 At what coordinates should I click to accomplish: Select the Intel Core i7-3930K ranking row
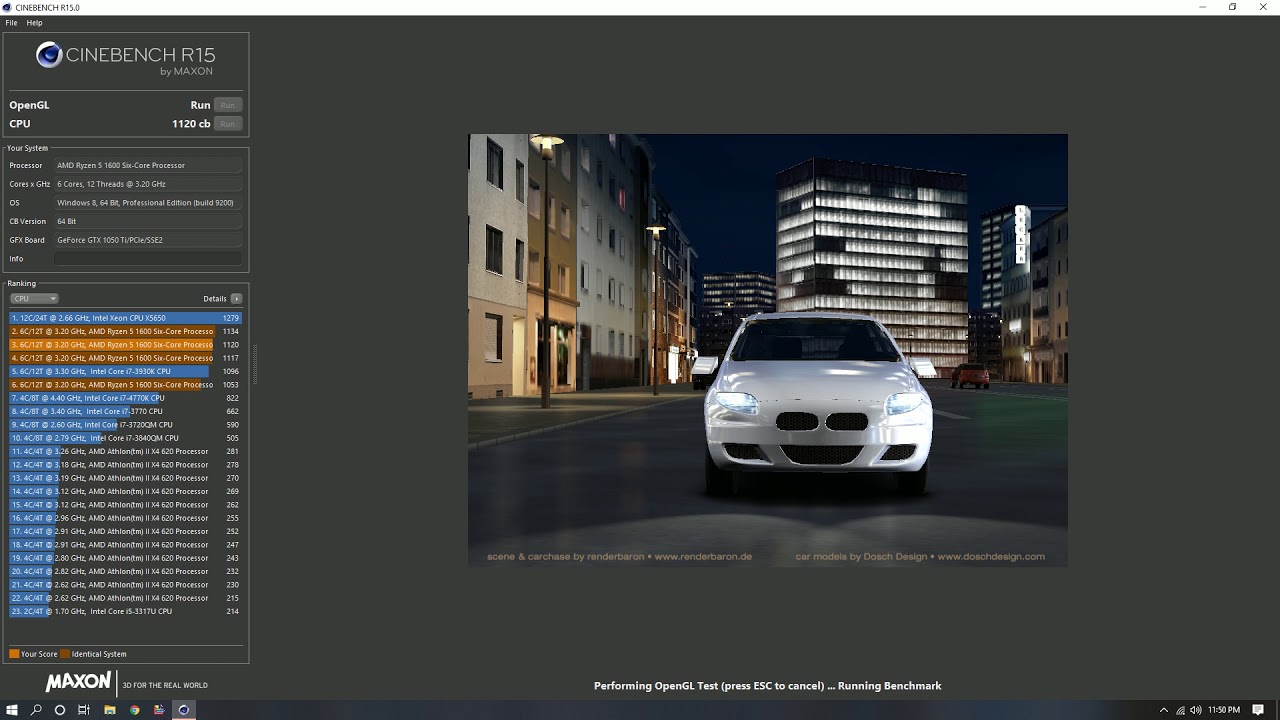click(x=126, y=371)
